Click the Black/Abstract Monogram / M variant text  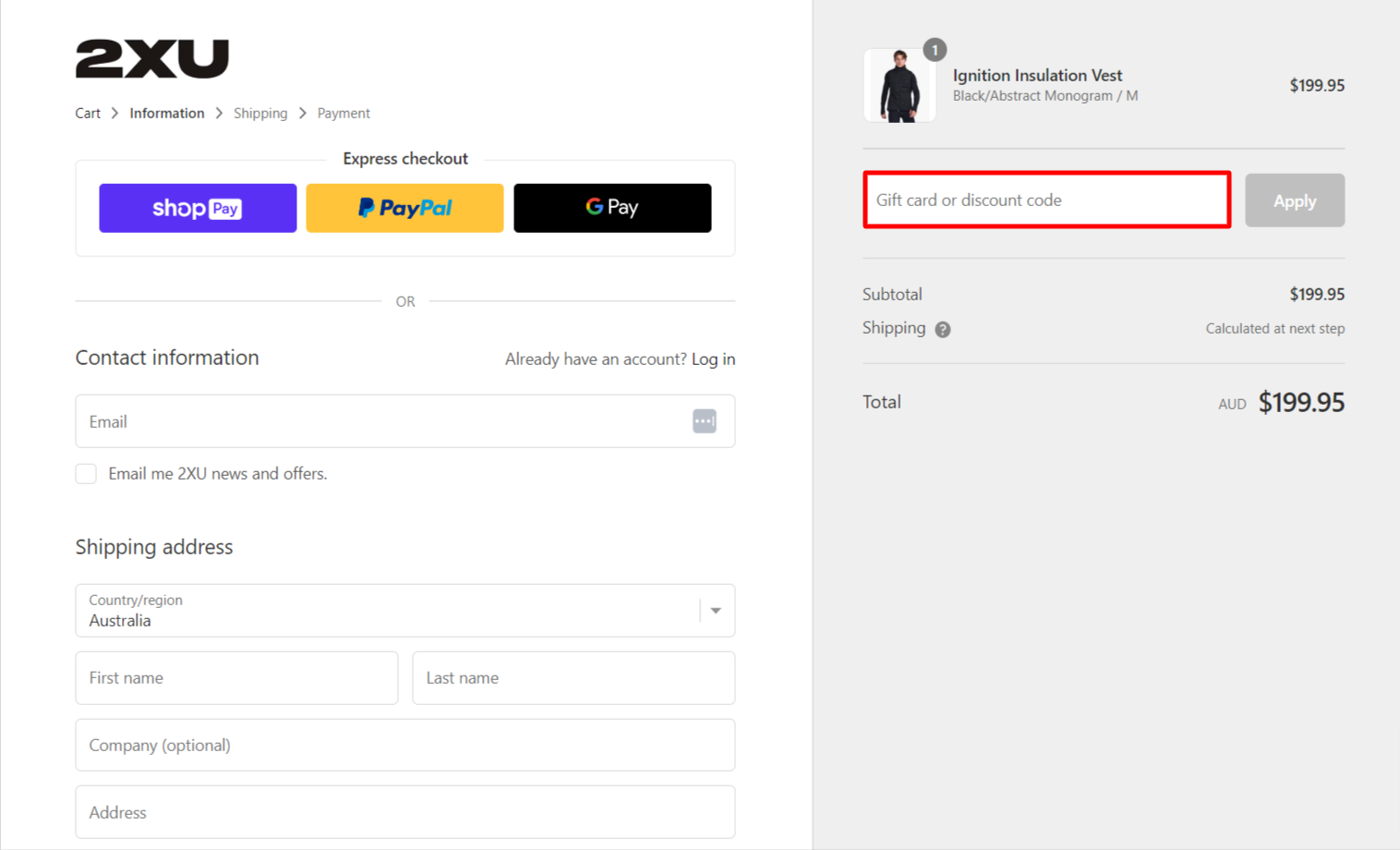click(x=1045, y=96)
